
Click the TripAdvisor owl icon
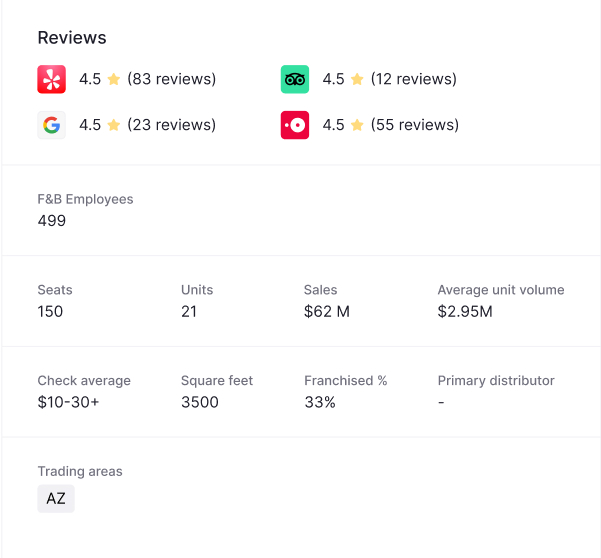(x=295, y=79)
